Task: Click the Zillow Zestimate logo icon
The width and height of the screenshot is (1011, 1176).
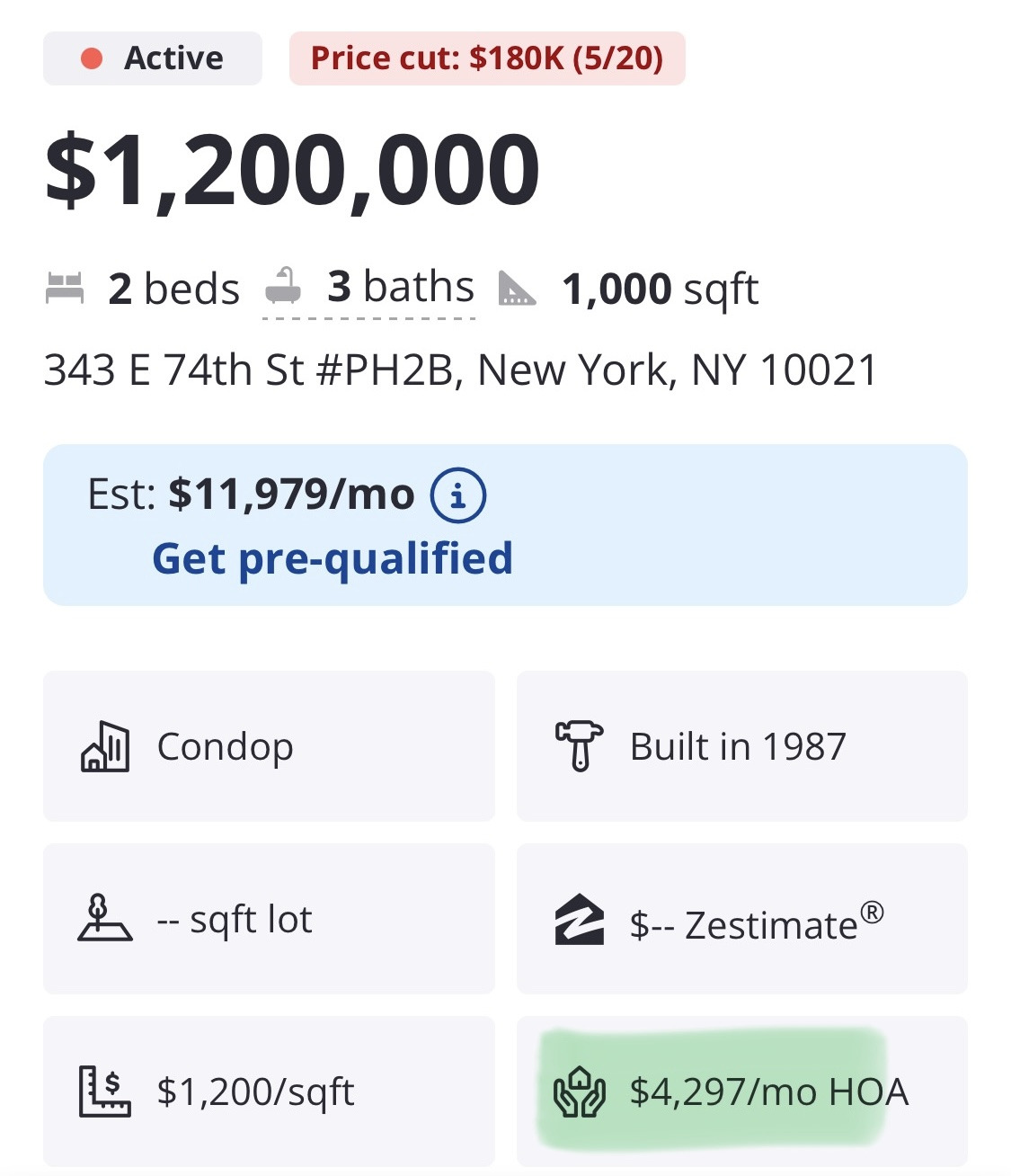Action: tap(579, 920)
